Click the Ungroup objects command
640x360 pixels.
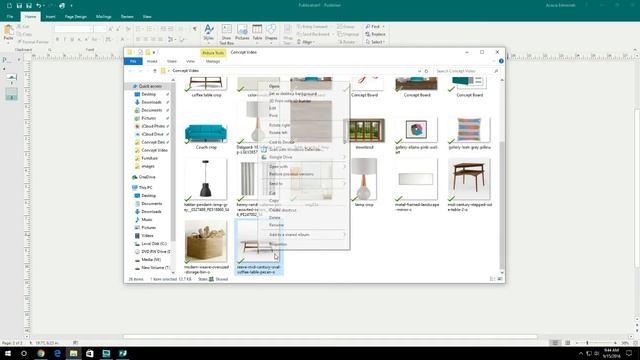point(349,34)
